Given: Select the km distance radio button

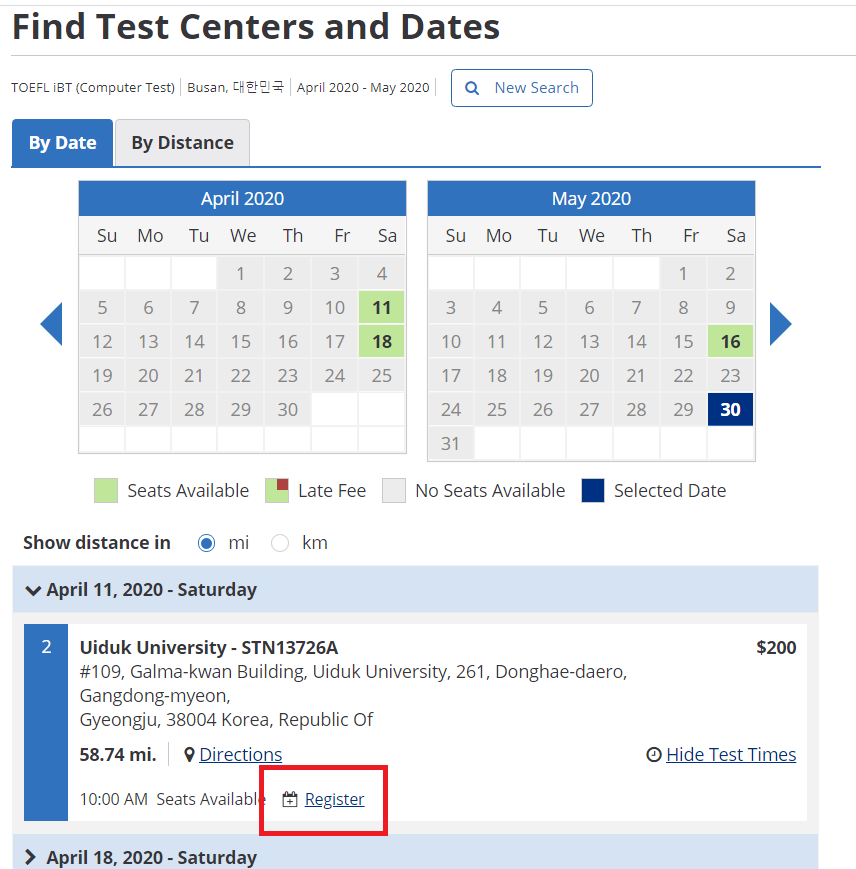Looking at the screenshot, I should click(280, 543).
